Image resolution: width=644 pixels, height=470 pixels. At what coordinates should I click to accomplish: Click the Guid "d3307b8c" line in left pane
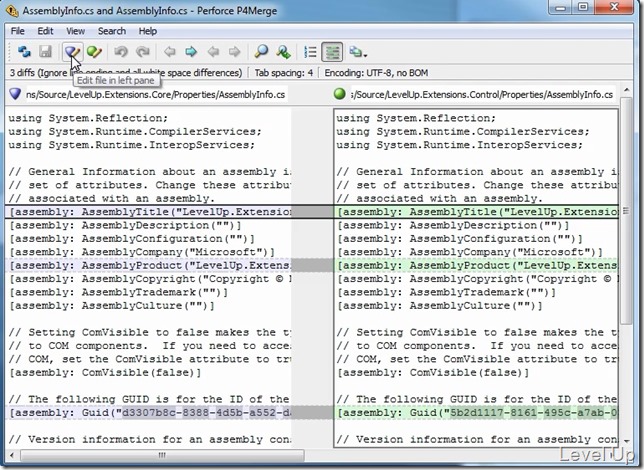[150, 412]
